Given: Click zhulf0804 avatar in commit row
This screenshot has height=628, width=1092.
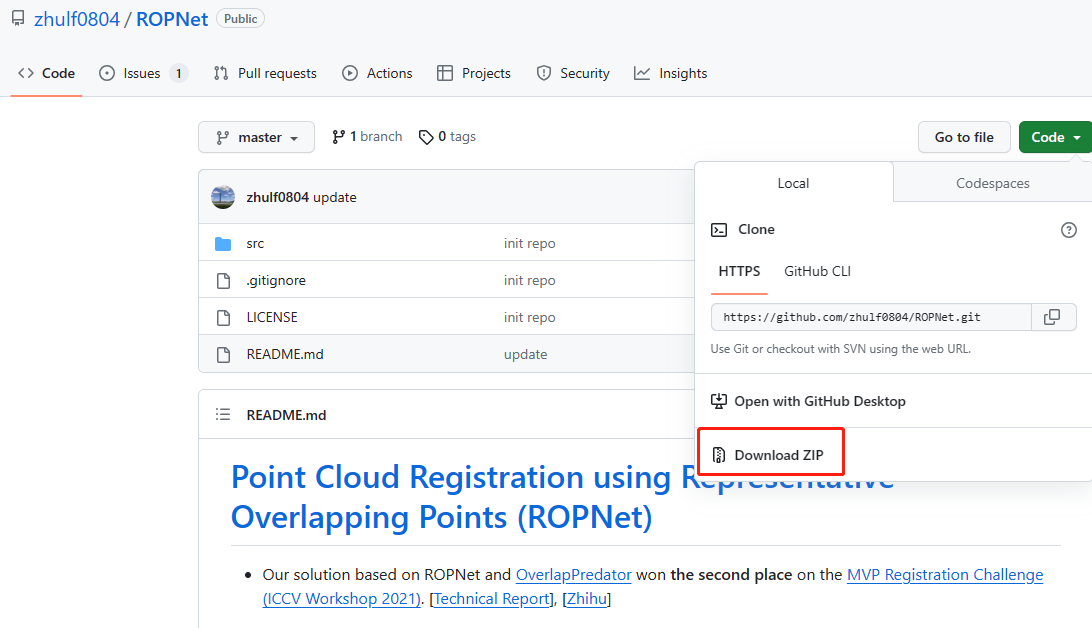Looking at the screenshot, I should 223,197.
